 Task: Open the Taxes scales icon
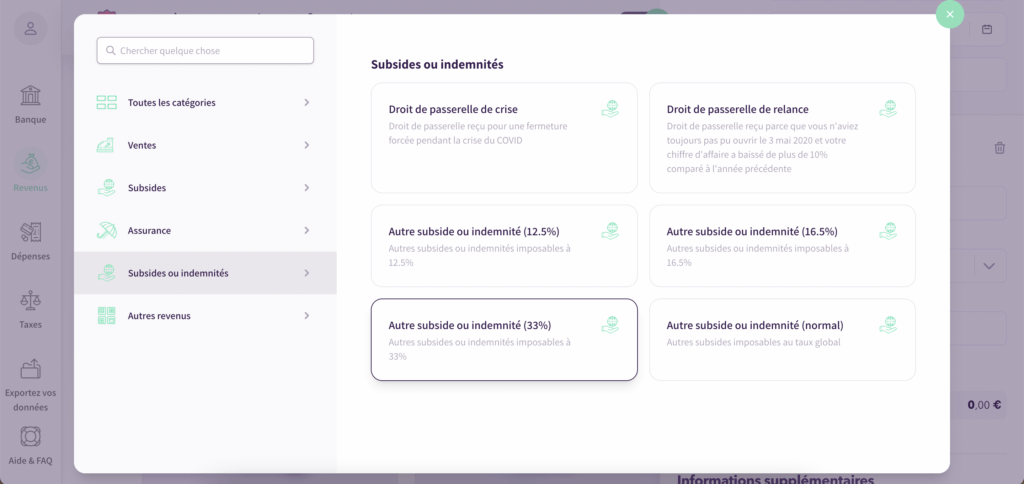click(30, 301)
